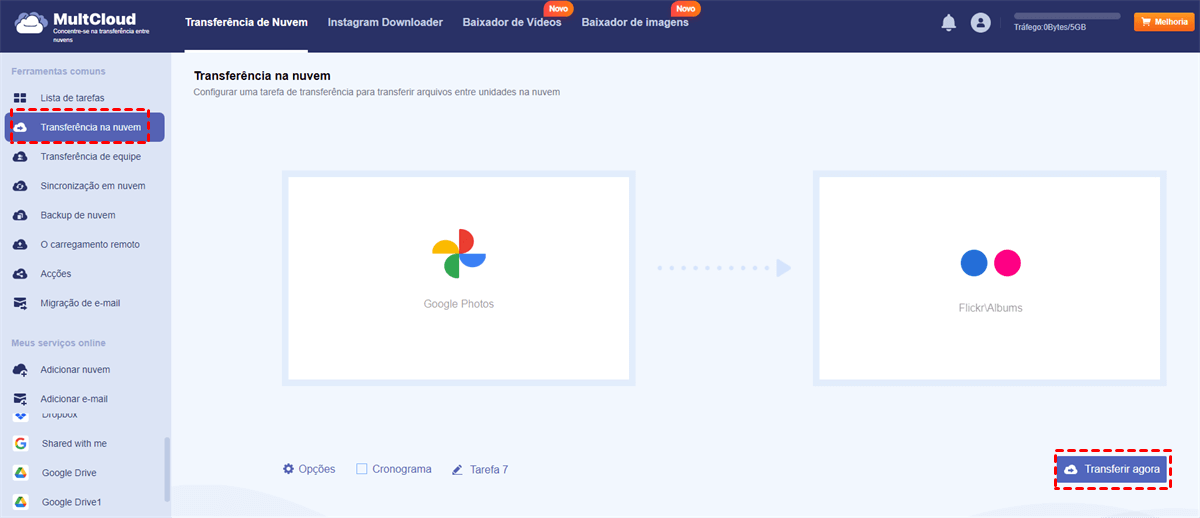Screen dimensions: 1200x518
Task: Click the Adicionar e-mail label
Action: (74, 399)
